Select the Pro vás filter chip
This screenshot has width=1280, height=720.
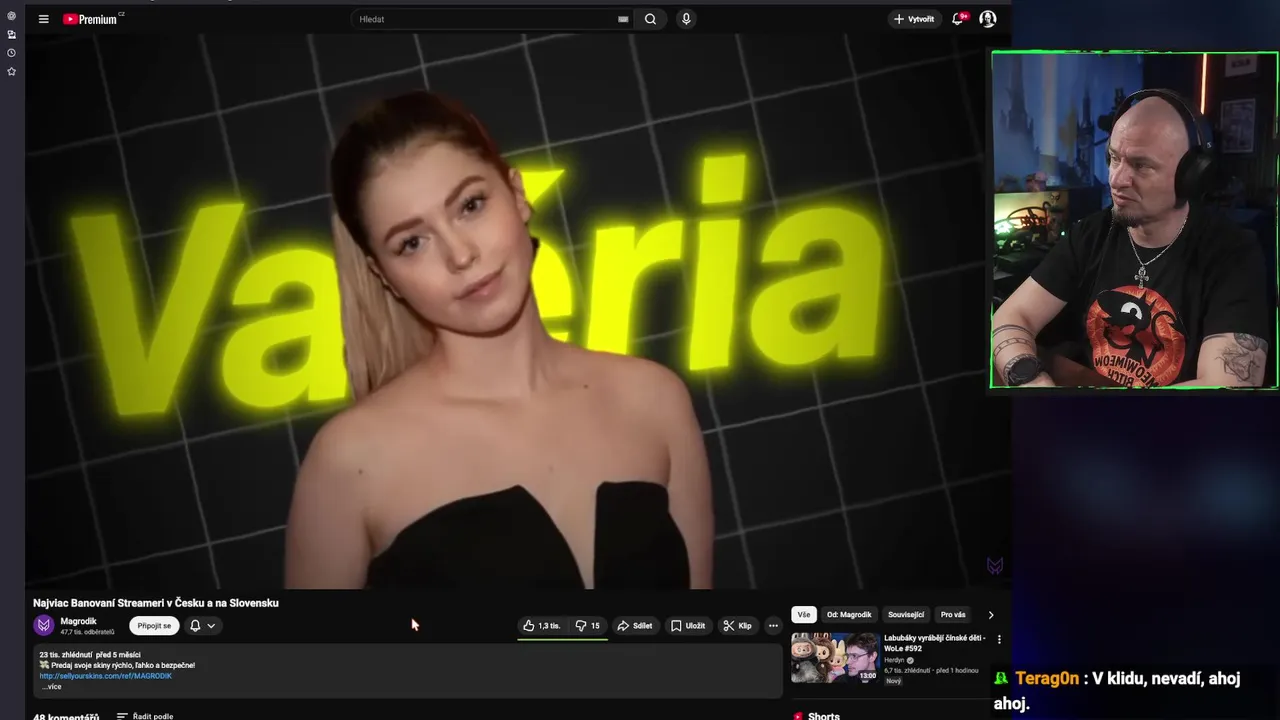[x=953, y=615]
